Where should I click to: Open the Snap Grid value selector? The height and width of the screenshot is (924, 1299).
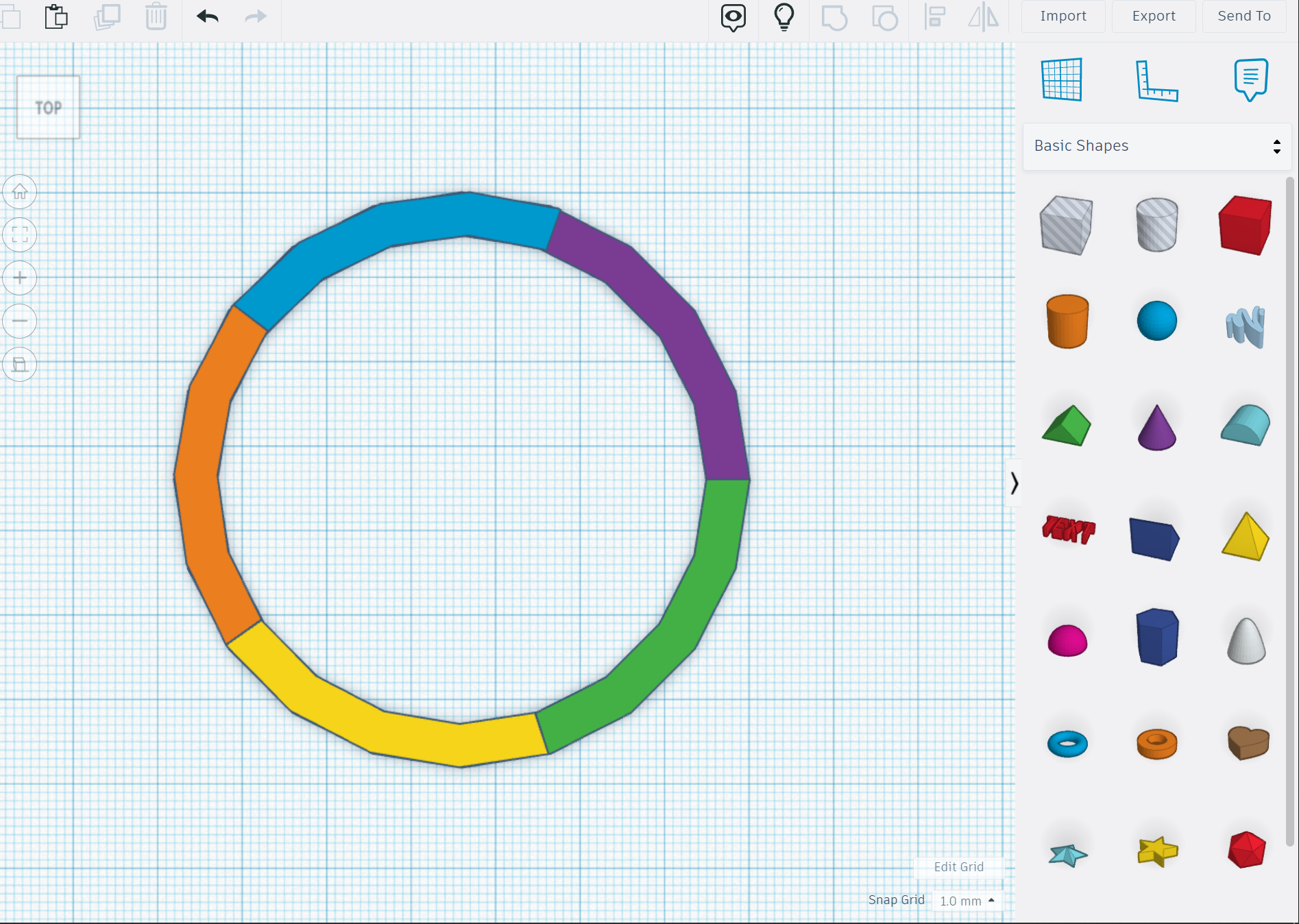(967, 901)
